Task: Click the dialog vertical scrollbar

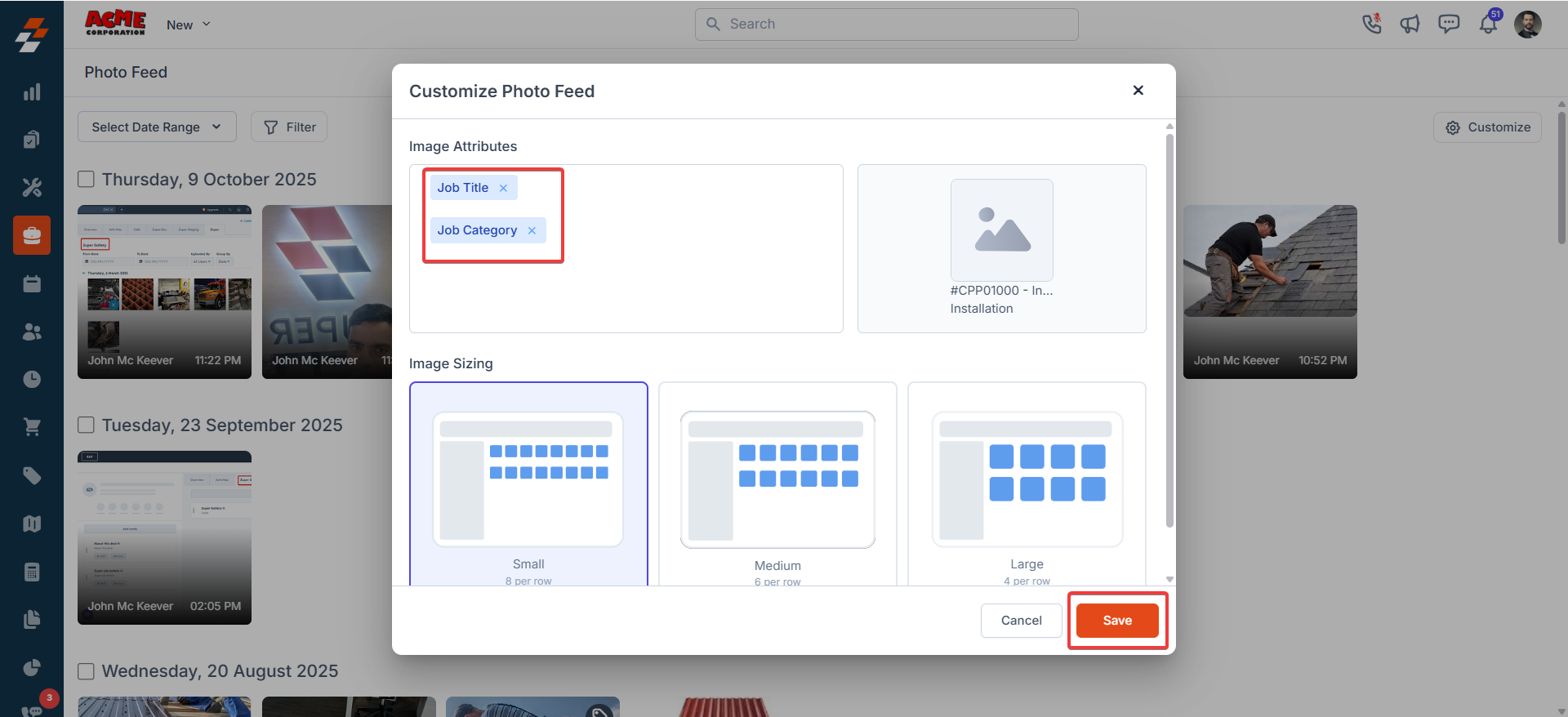Action: pyautogui.click(x=1169, y=331)
